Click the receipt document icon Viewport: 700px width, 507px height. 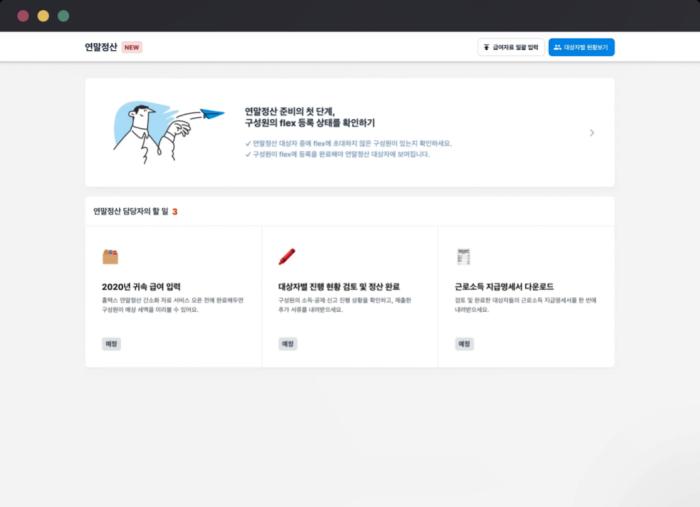(463, 257)
